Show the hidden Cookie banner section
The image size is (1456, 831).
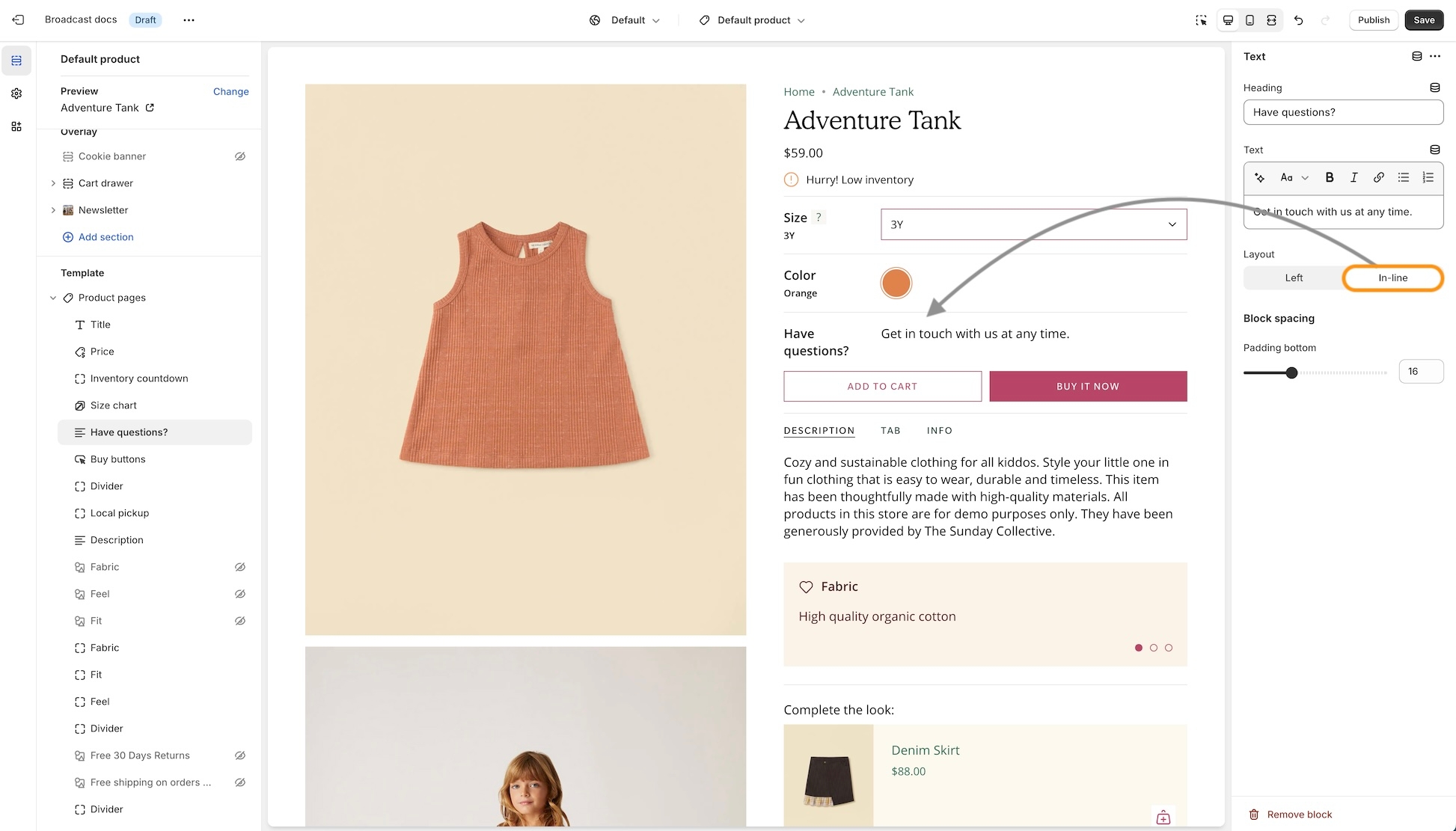pyautogui.click(x=240, y=156)
